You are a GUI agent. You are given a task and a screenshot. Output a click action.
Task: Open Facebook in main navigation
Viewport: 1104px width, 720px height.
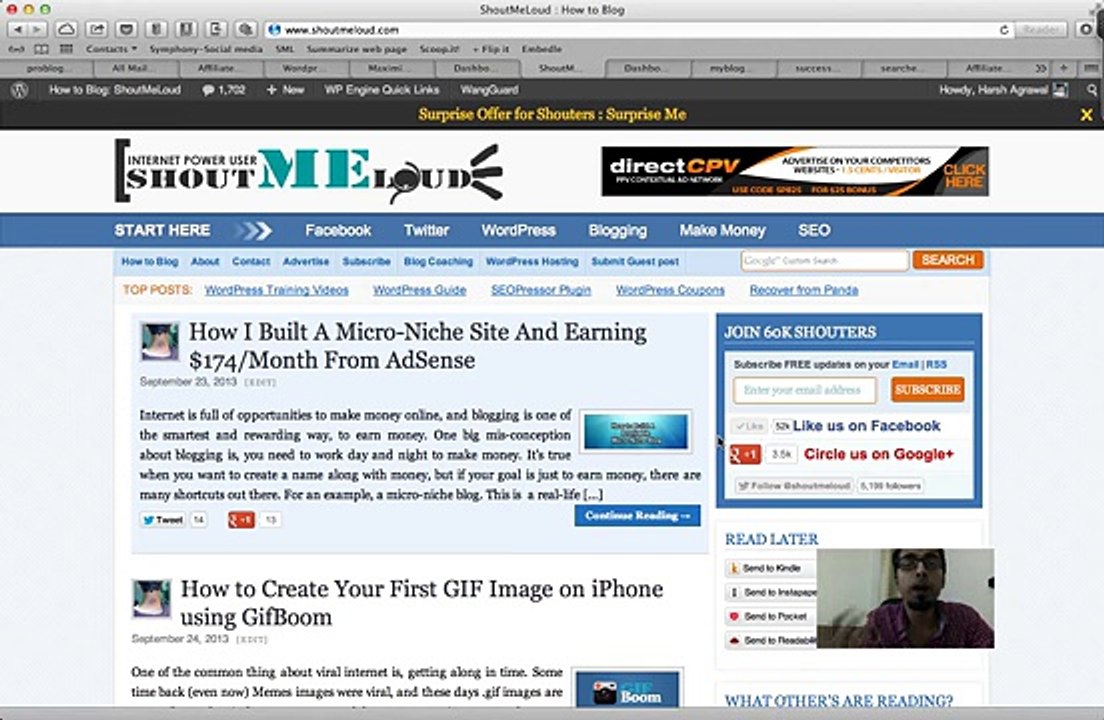click(338, 231)
